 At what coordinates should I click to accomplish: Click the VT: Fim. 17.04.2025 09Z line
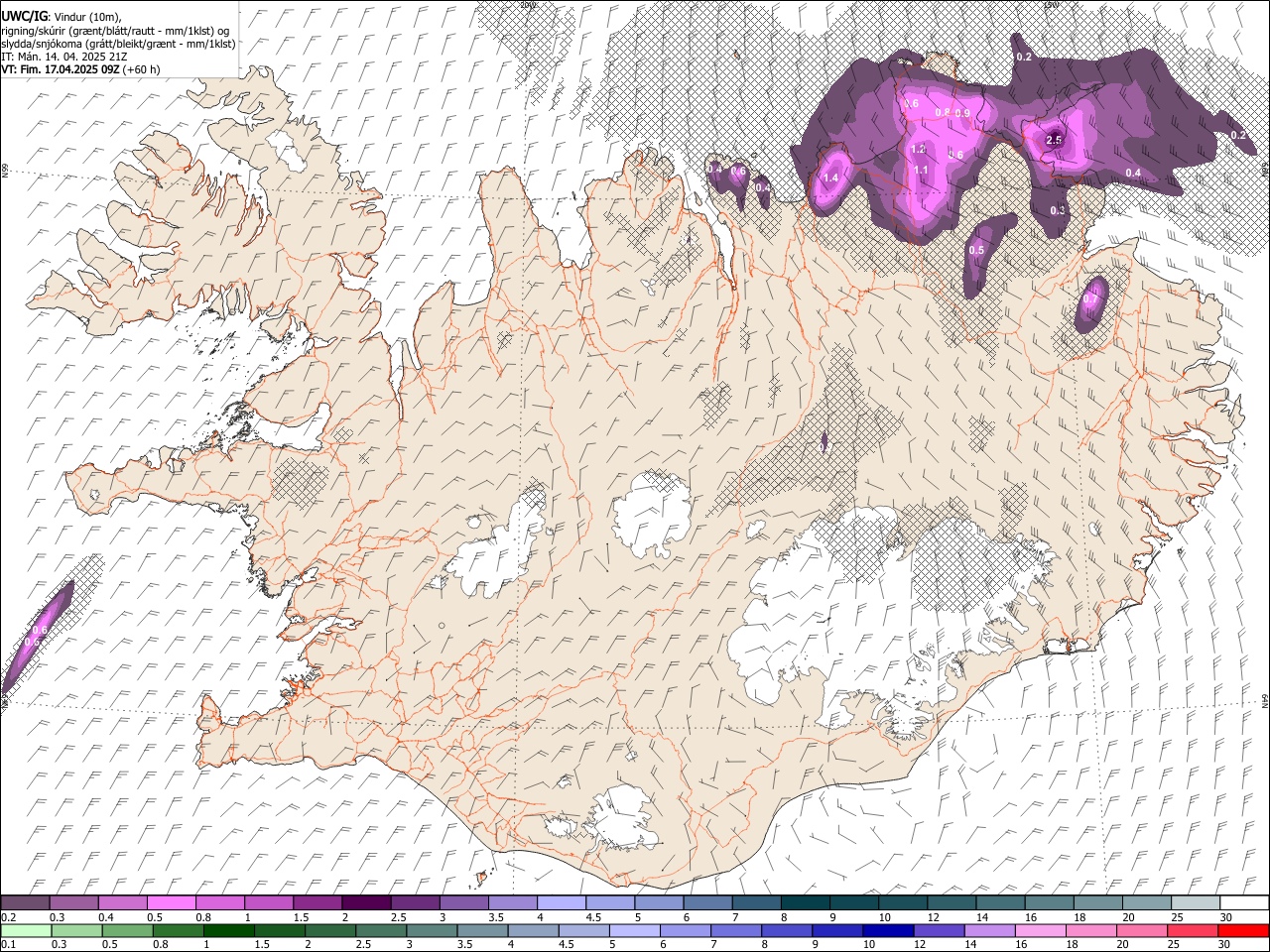click(x=80, y=69)
